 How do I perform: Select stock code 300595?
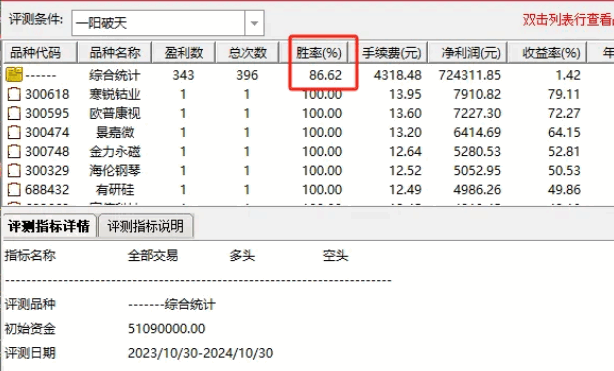coord(47,113)
